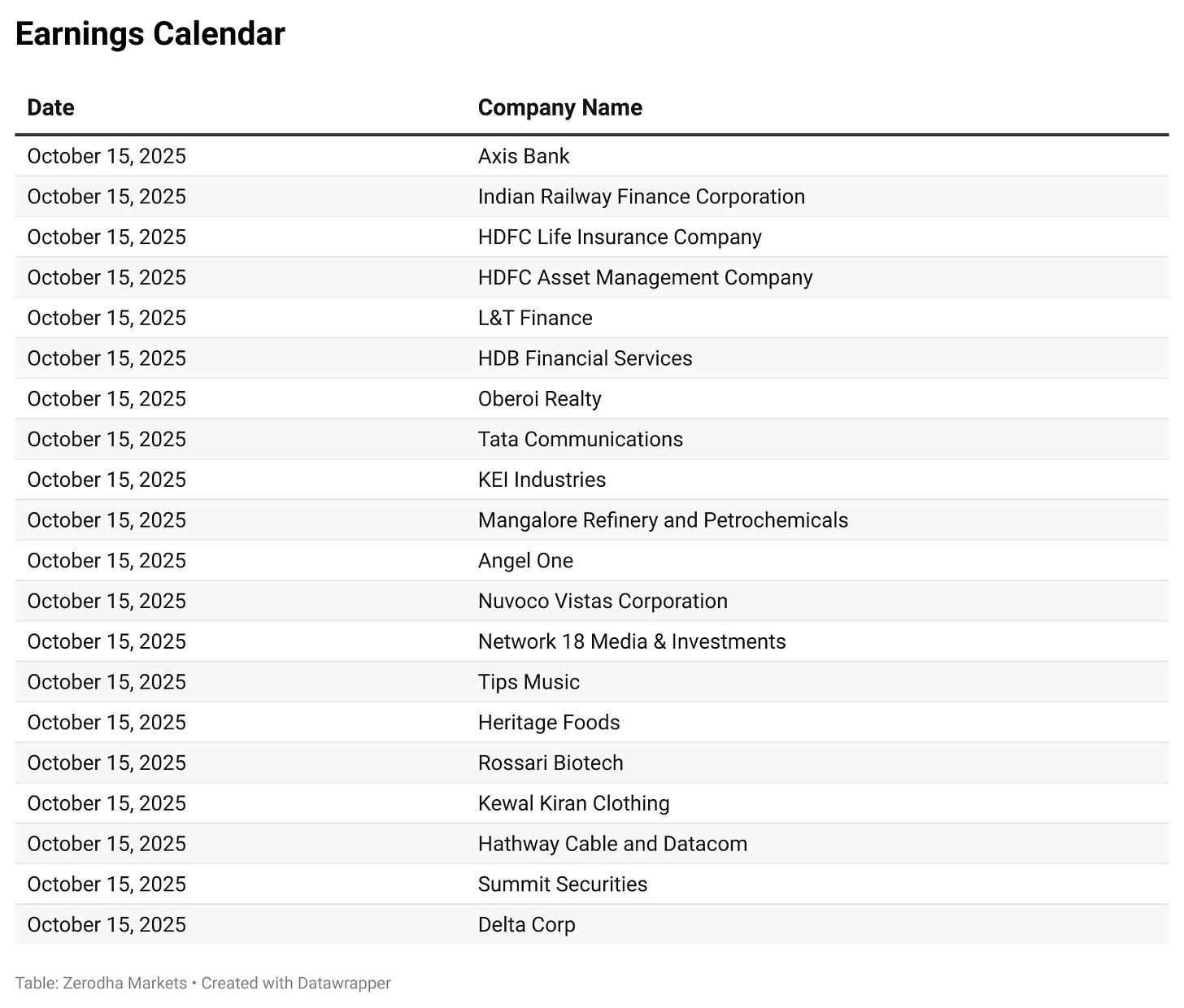
Task: Click the date in Tips Music row
Action: click(107, 682)
